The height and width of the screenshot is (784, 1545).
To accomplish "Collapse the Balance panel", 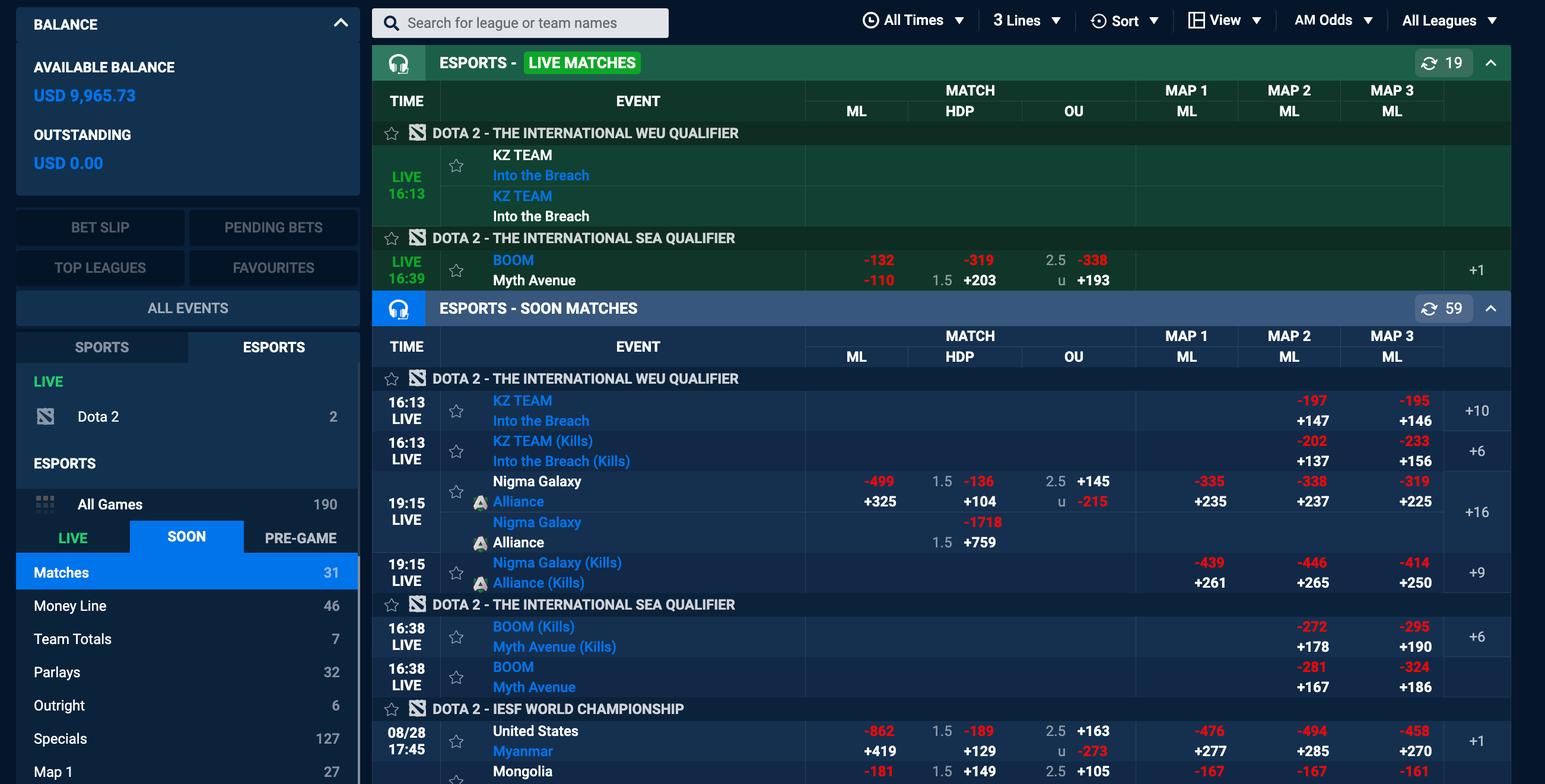I will click(x=341, y=23).
